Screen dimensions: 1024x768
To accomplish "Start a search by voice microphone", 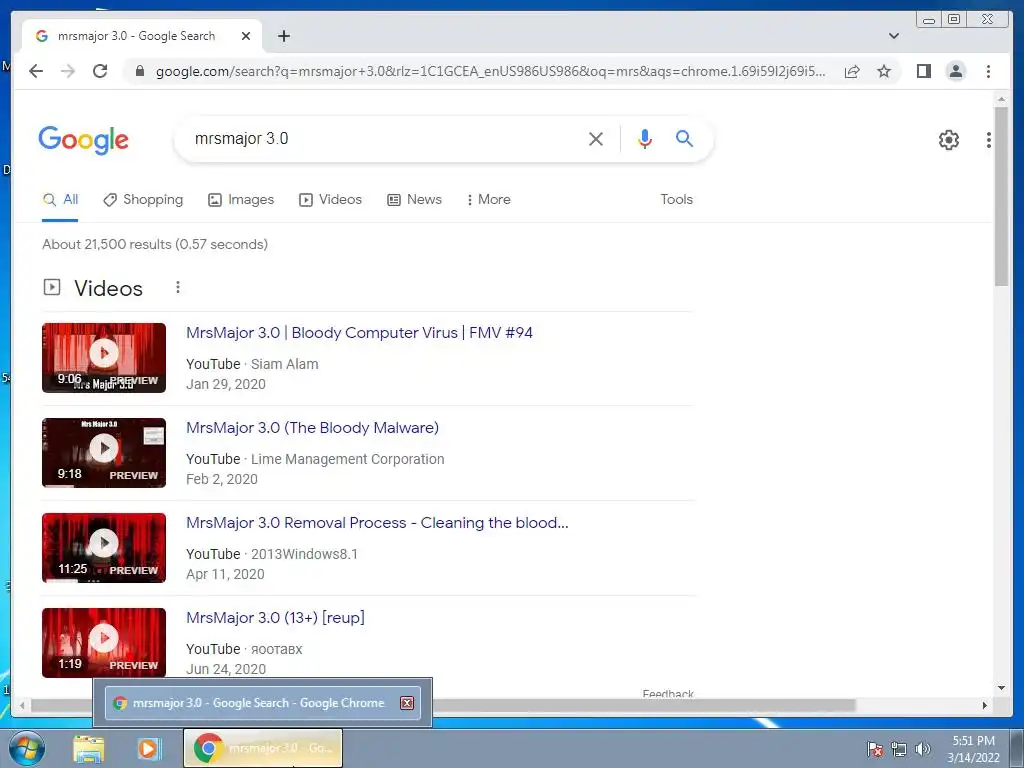I will [645, 138].
